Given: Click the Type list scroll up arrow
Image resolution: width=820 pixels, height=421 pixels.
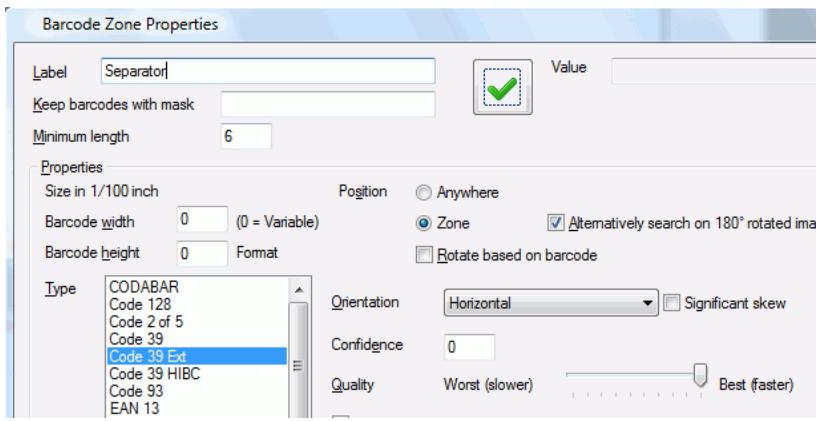Looking at the screenshot, I should 299,290.
